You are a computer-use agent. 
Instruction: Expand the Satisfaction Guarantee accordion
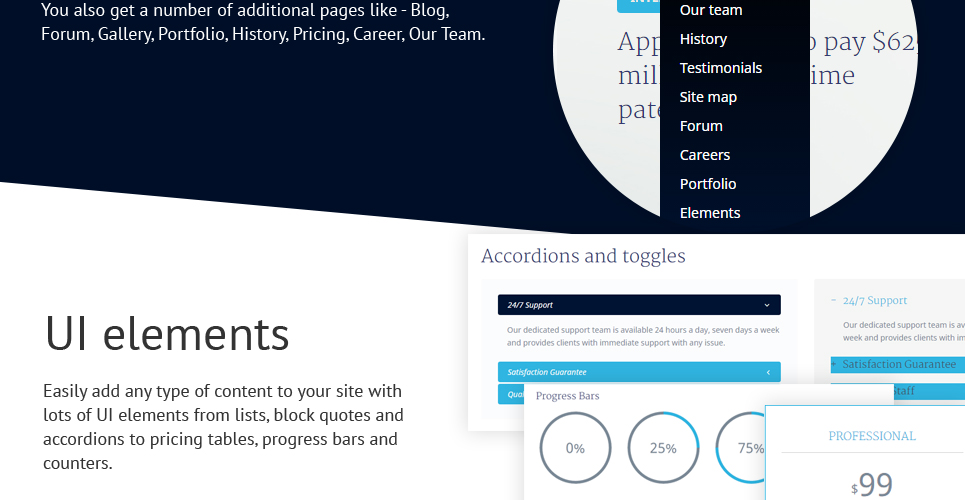639,372
